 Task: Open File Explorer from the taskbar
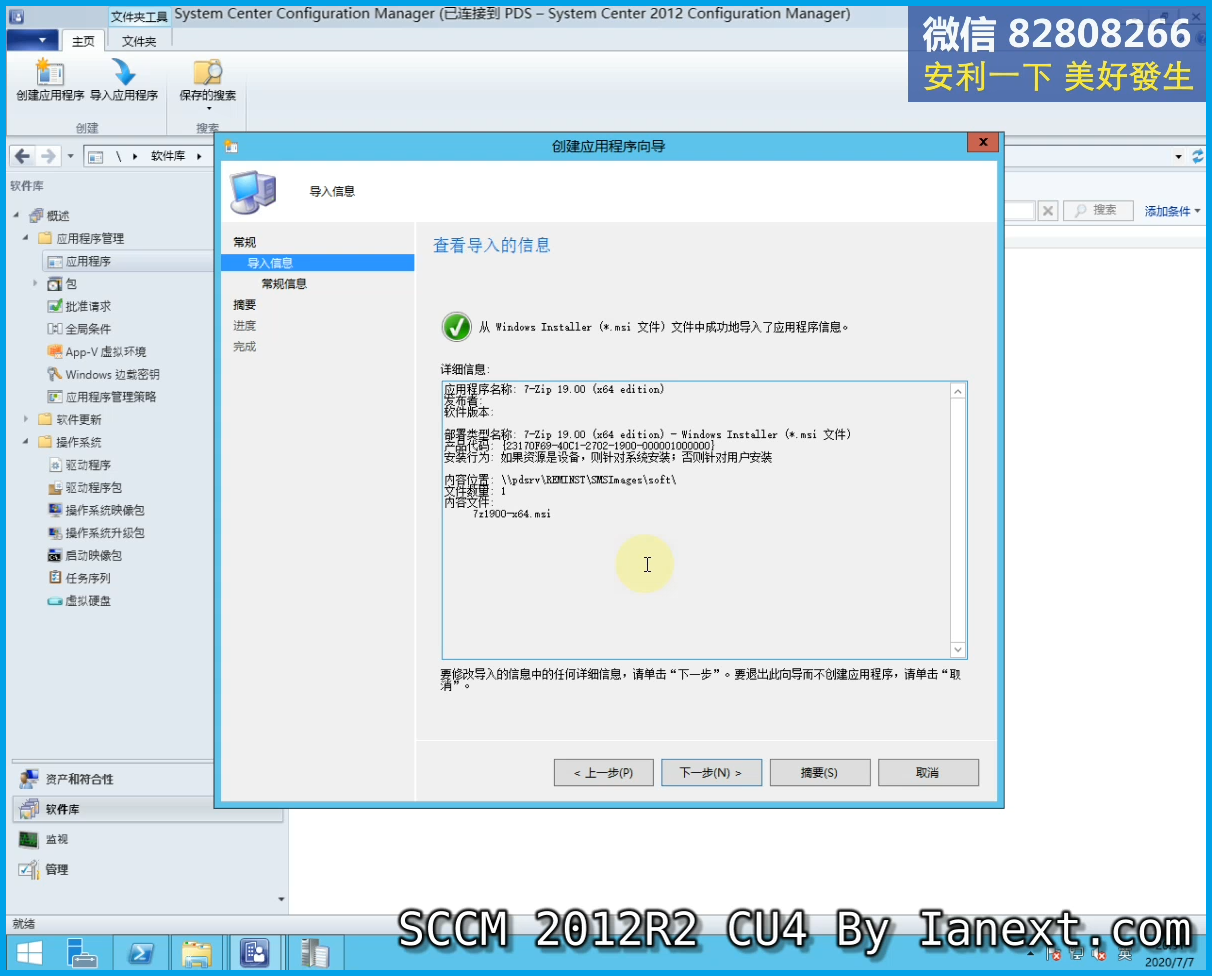point(197,953)
